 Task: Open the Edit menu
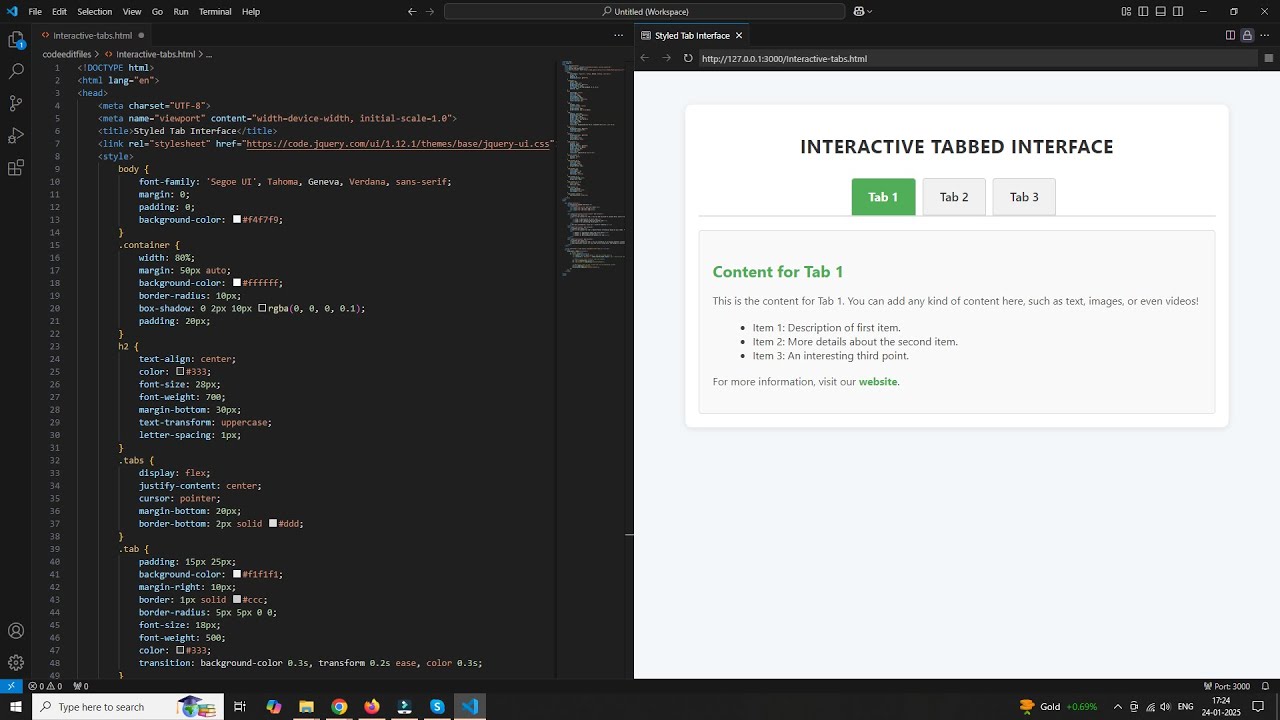[59, 11]
